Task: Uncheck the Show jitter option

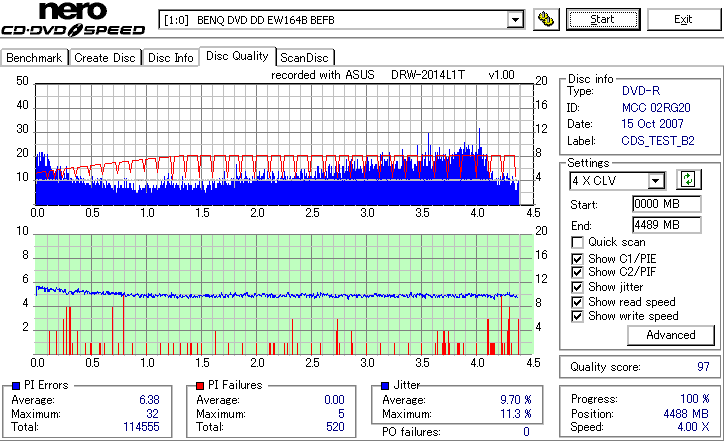Action: 577,287
